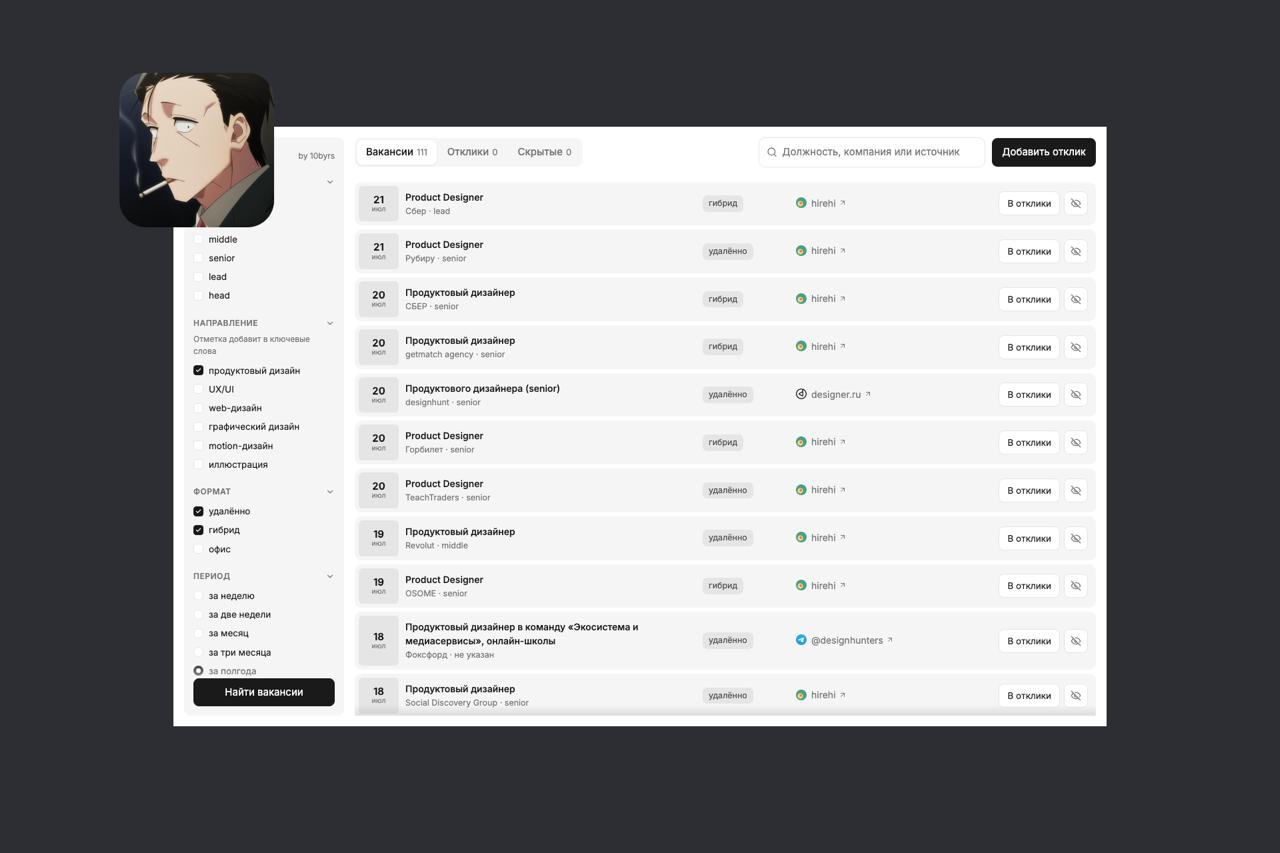Tick the motion-дизайн checkbox
Viewport: 1280px width, 853px height.
[x=198, y=446]
